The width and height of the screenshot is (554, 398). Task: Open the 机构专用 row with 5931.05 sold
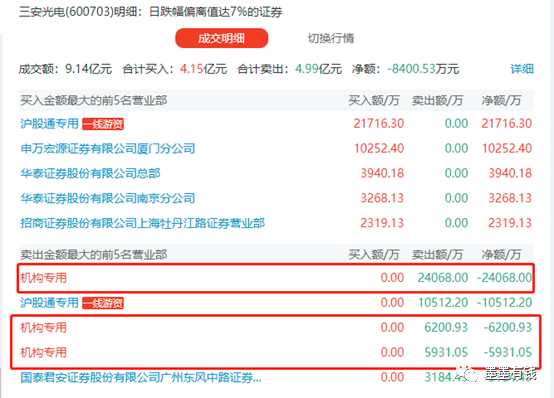[x=276, y=352]
